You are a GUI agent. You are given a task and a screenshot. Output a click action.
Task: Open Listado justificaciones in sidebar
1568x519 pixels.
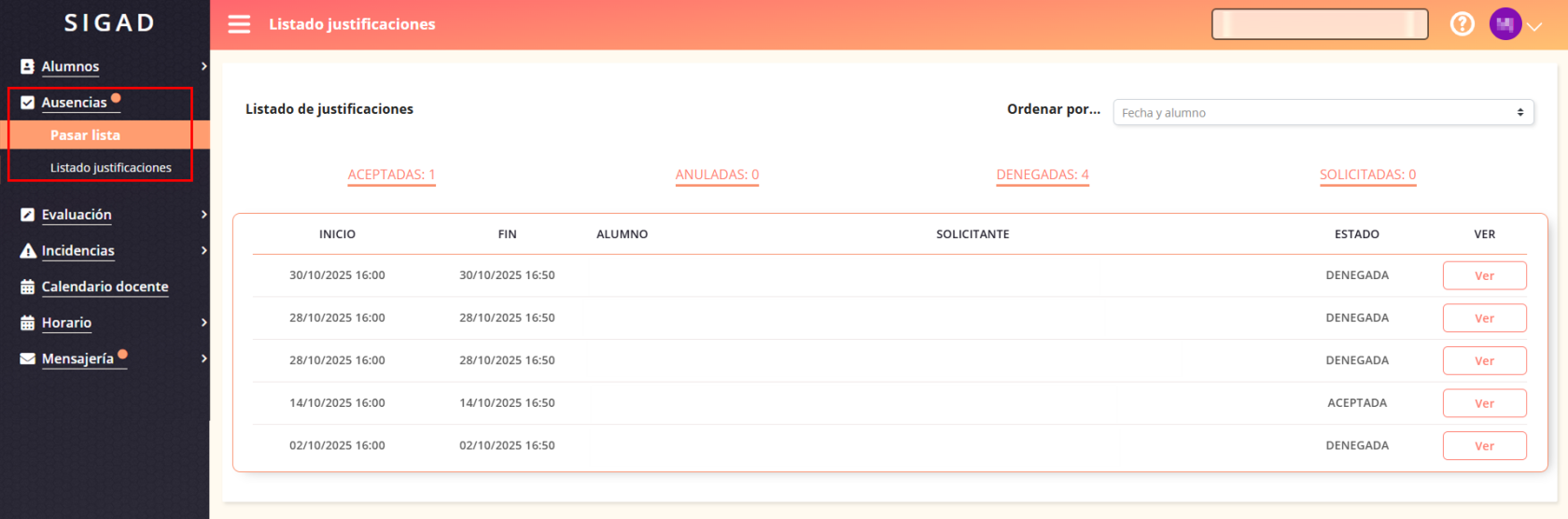110,168
